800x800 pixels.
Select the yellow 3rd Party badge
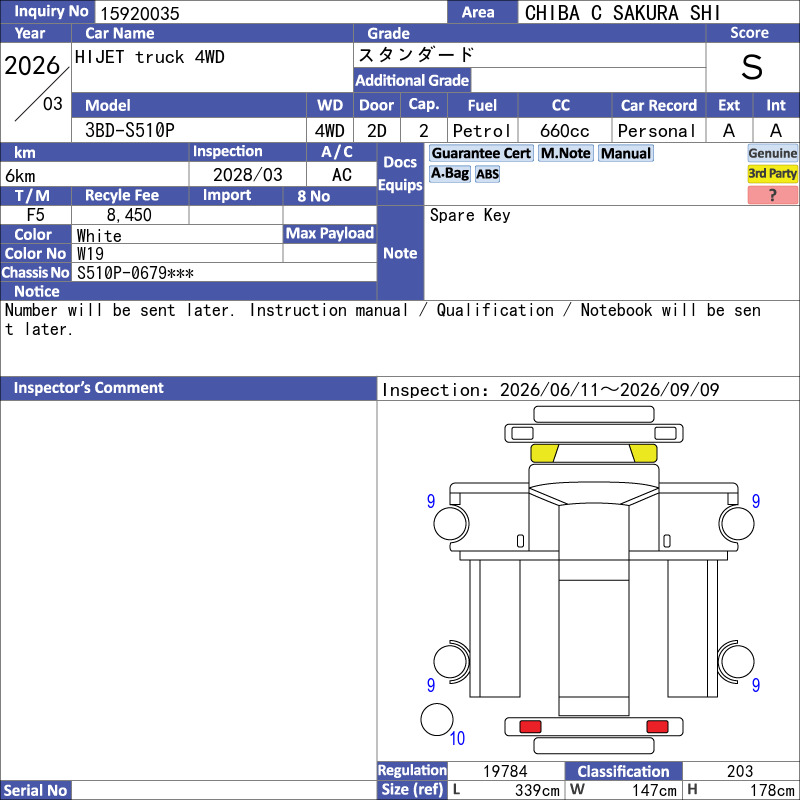[x=772, y=173]
